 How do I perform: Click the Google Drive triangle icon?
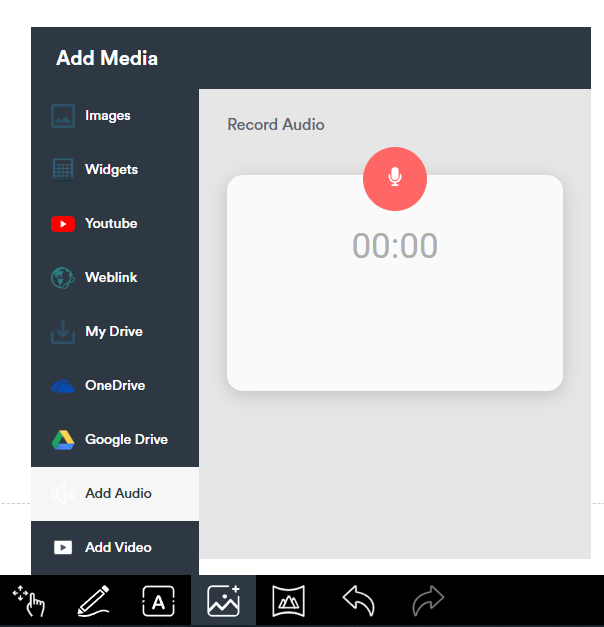pyautogui.click(x=63, y=440)
